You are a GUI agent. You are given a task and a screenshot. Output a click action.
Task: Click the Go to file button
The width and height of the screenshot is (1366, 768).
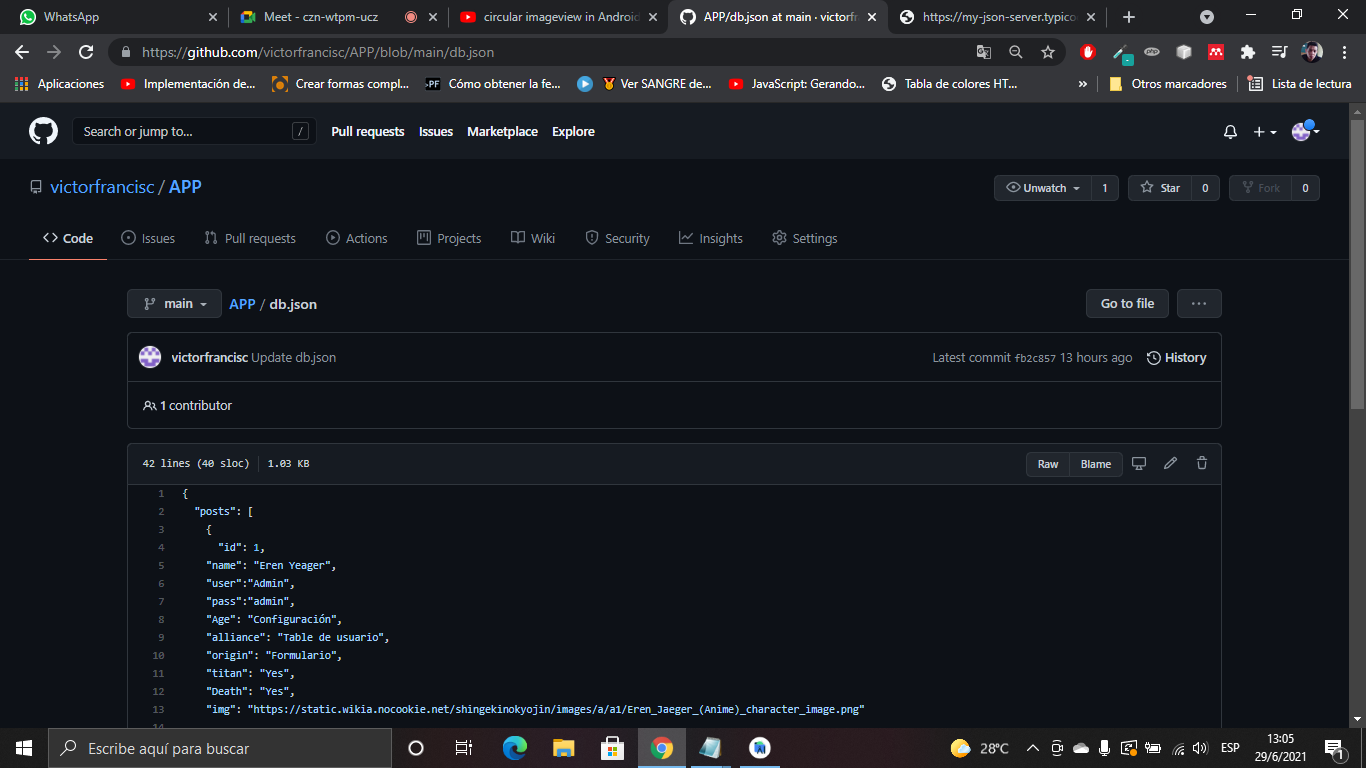[x=1127, y=304]
